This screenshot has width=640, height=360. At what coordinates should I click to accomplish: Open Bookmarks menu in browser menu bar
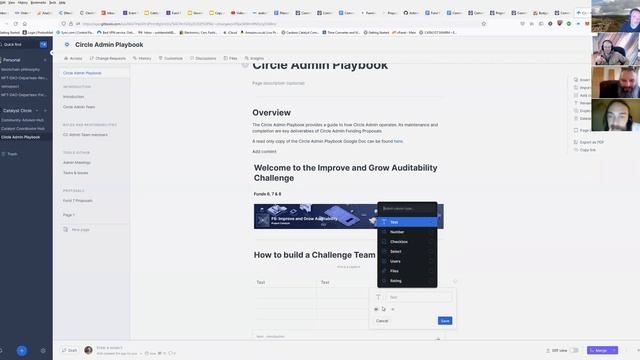click(x=38, y=2)
